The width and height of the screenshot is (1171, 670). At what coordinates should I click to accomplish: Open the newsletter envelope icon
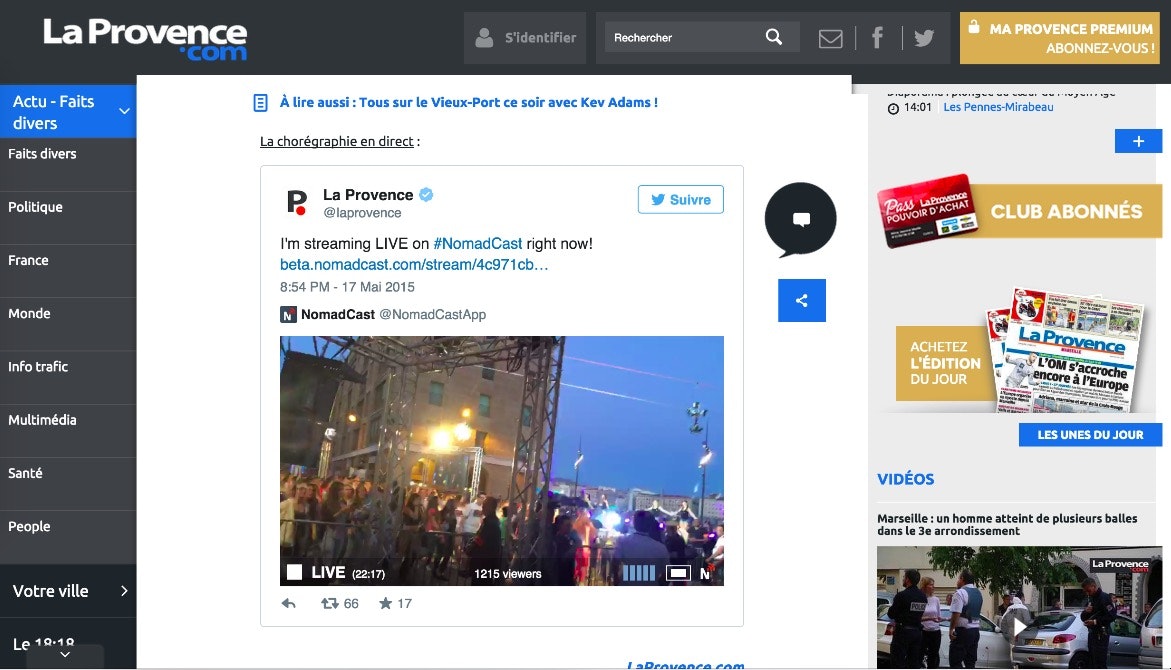coord(830,38)
